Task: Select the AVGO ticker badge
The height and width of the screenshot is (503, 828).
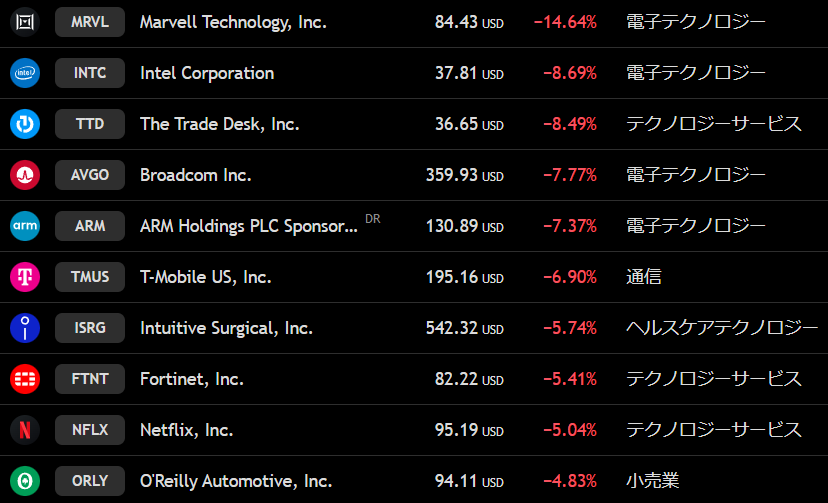Action: pyautogui.click(x=90, y=175)
